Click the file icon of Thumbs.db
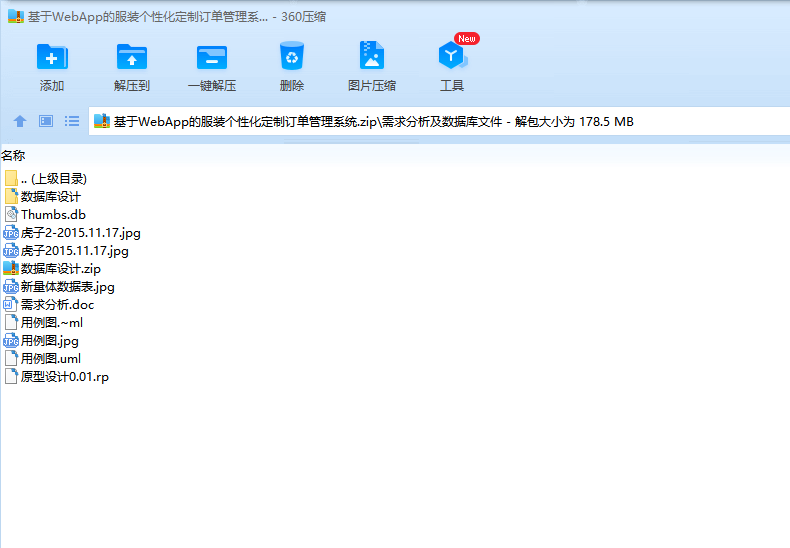Viewport: 790px width, 548px height. 11,215
